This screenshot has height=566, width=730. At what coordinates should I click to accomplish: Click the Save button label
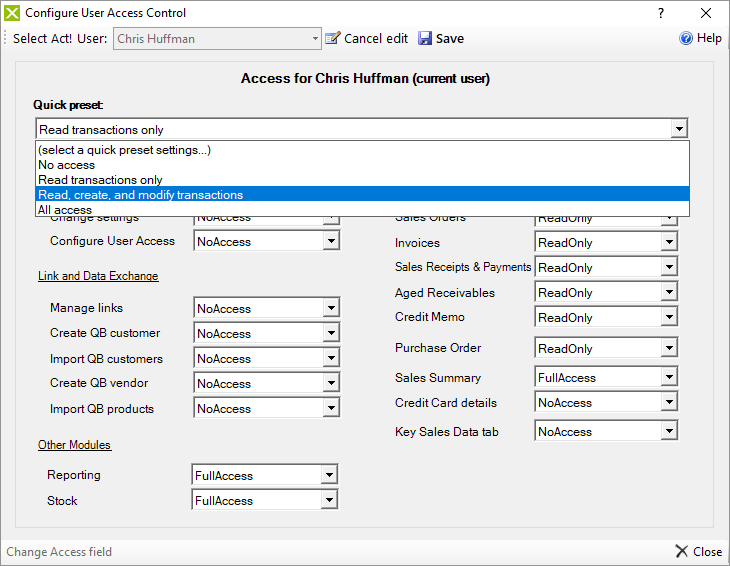point(450,39)
